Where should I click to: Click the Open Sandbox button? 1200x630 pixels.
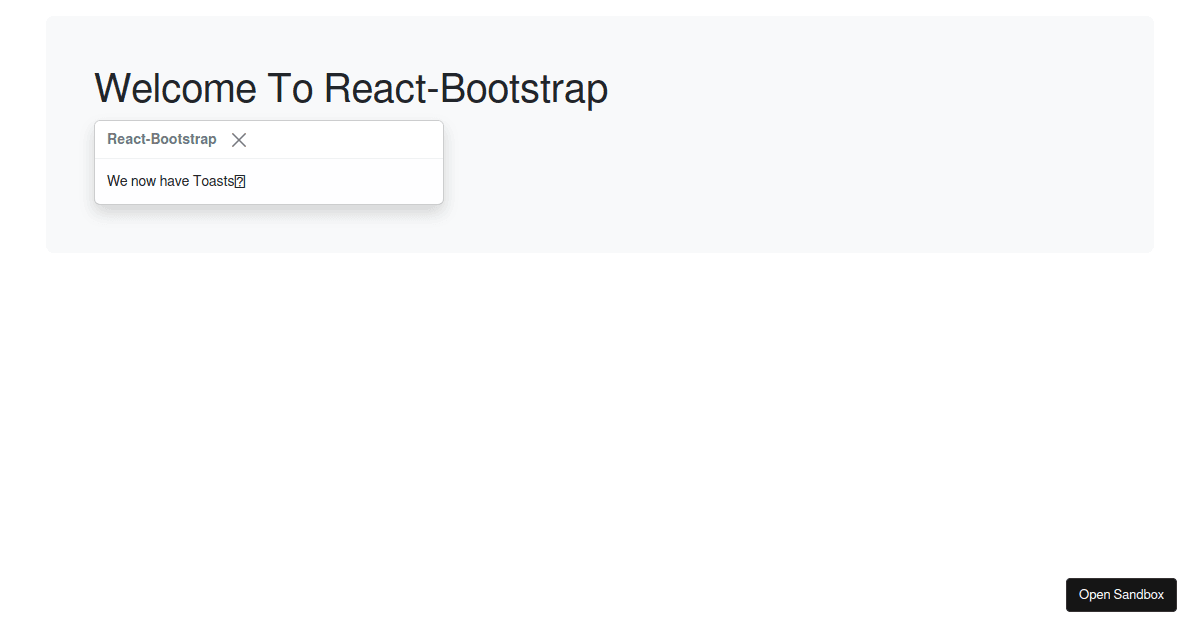tap(1121, 595)
